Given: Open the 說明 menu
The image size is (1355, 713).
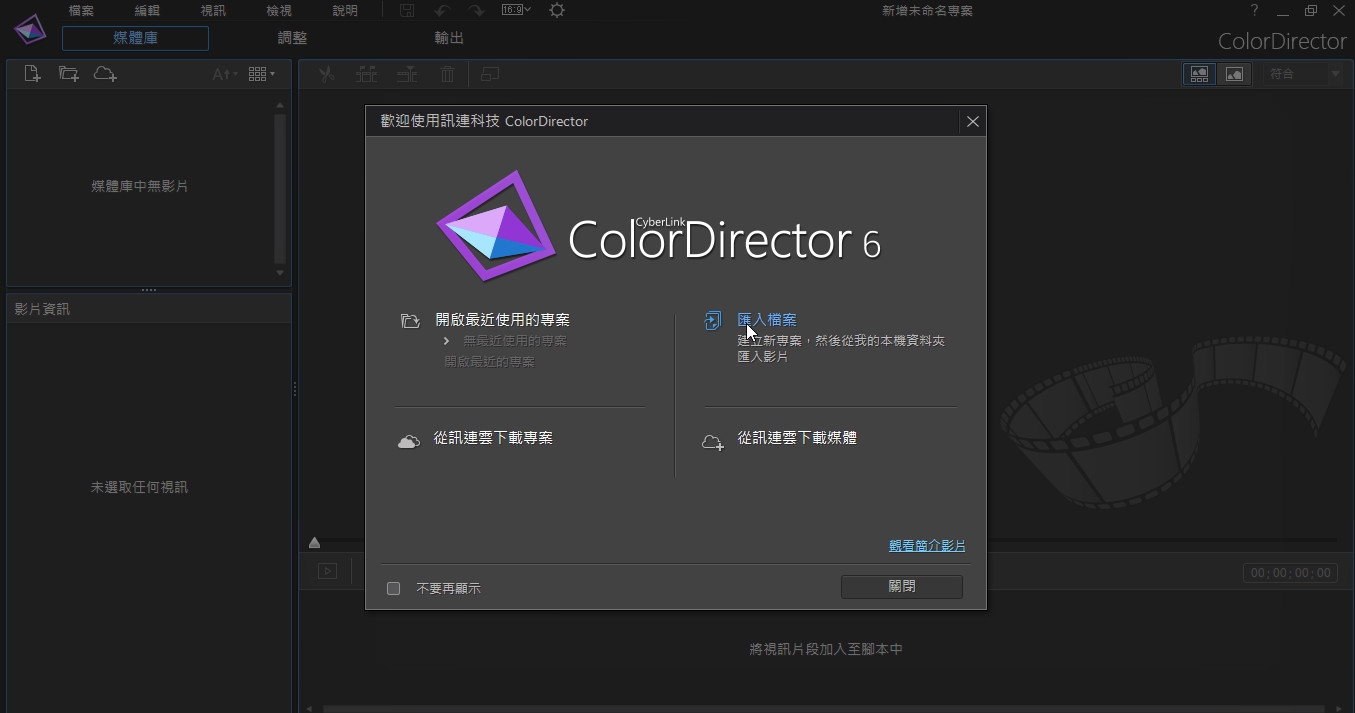Looking at the screenshot, I should pos(345,11).
